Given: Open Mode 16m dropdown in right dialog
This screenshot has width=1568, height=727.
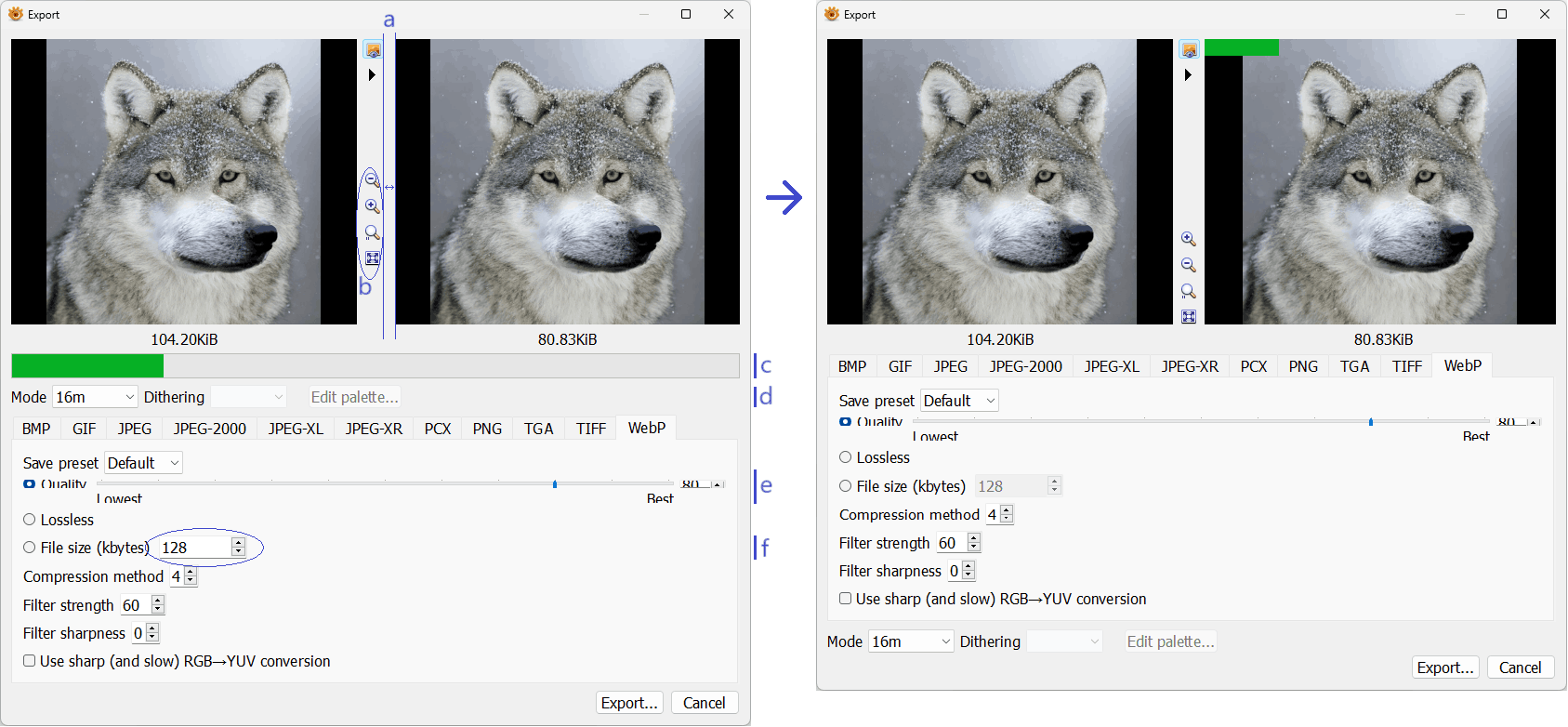Looking at the screenshot, I should (x=911, y=641).
